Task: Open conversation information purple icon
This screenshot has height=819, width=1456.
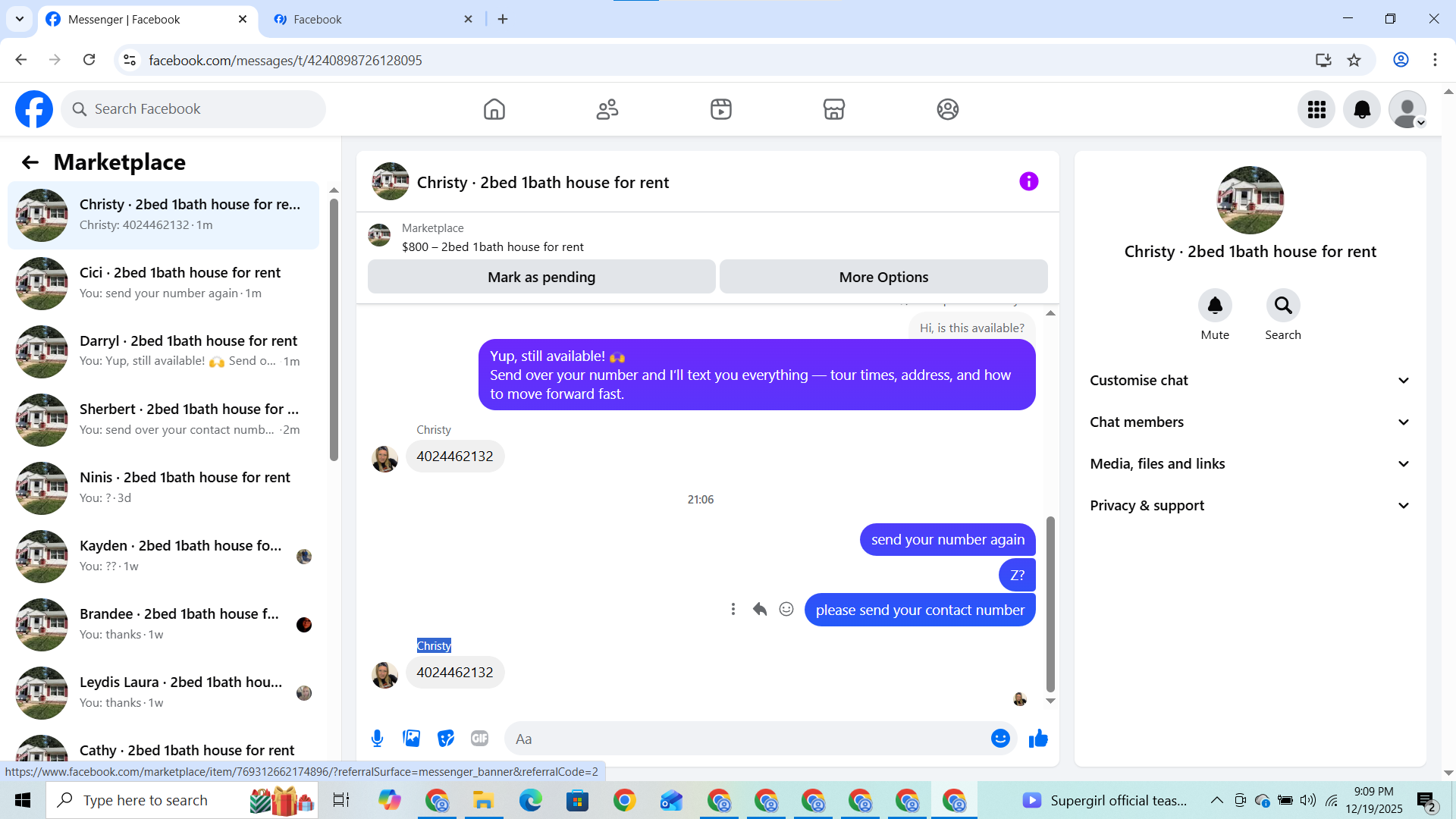Action: (1028, 181)
